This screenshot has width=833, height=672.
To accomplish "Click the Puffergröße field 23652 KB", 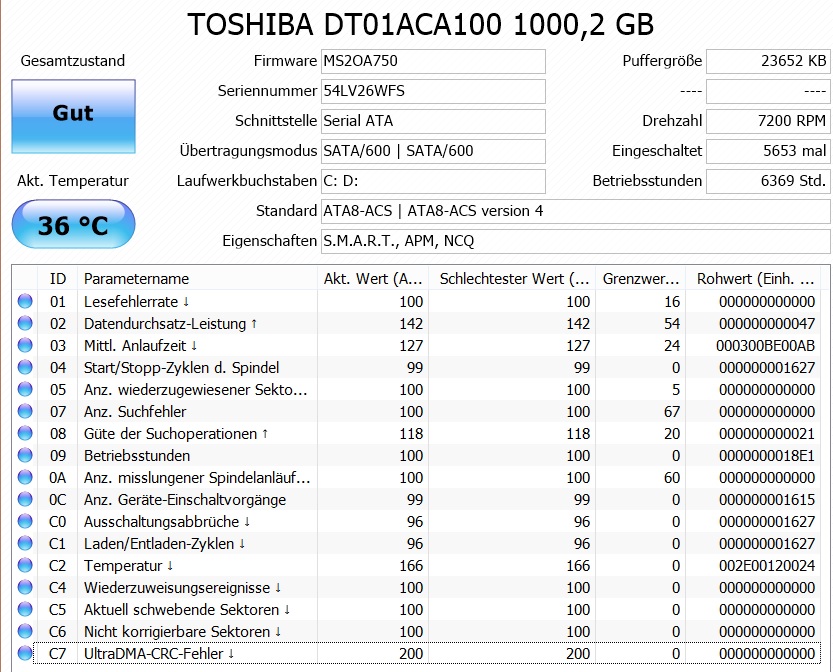I will click(x=768, y=61).
